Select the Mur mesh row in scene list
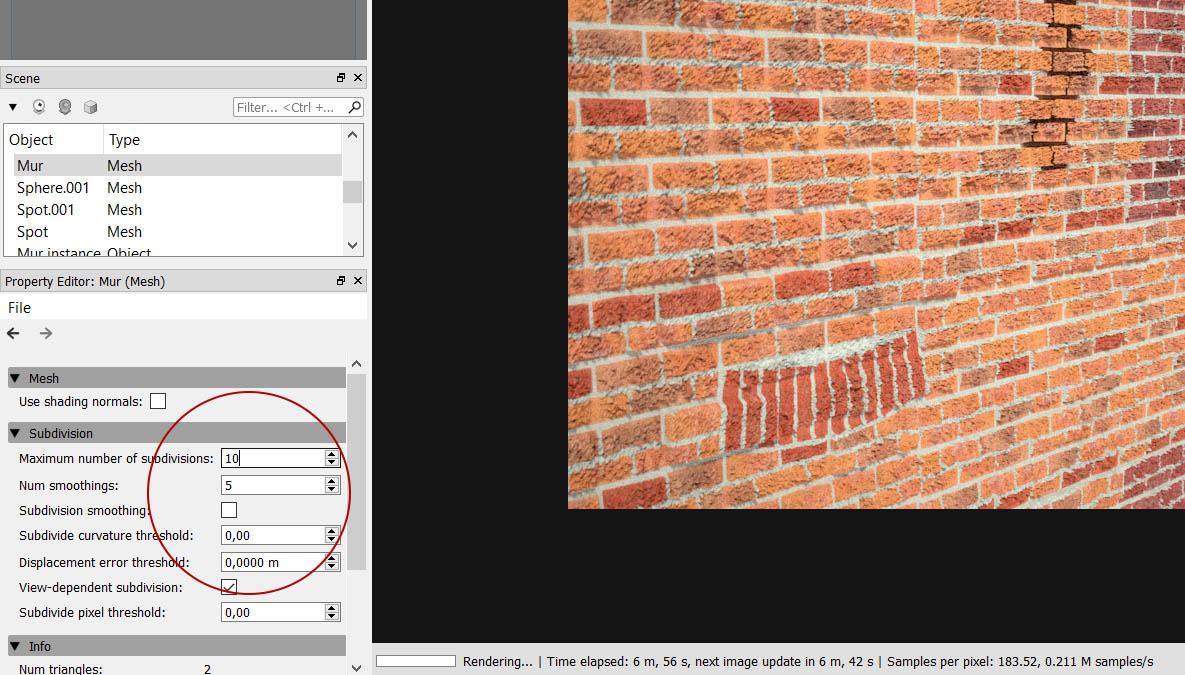The image size is (1185, 675). tap(178, 166)
